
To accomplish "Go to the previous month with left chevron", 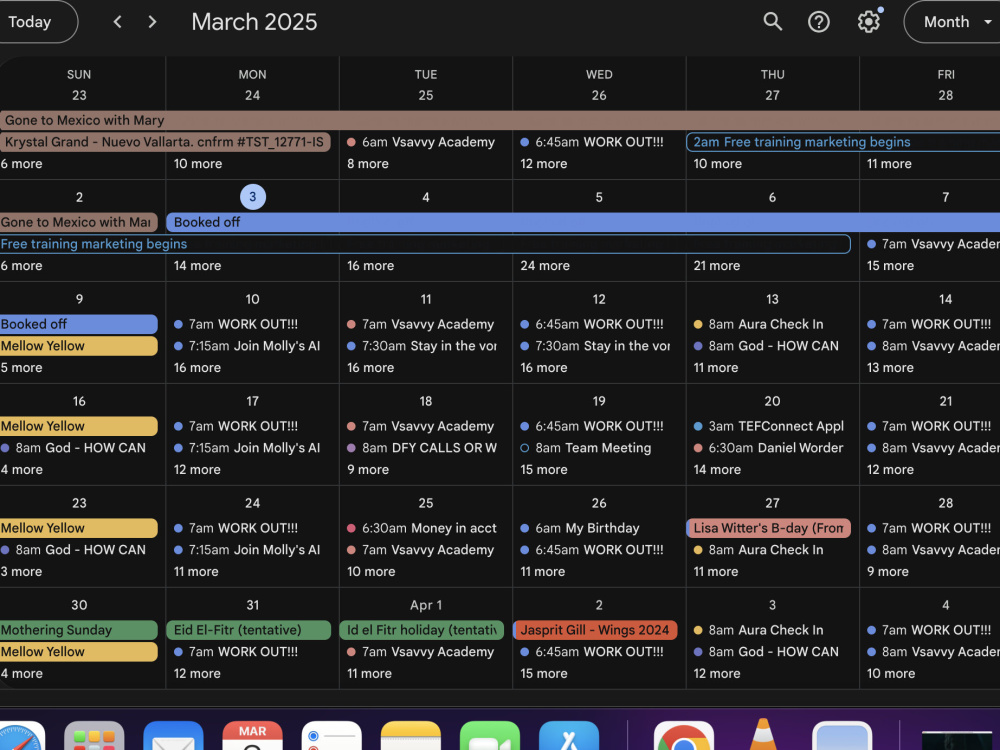I will click(x=117, y=22).
